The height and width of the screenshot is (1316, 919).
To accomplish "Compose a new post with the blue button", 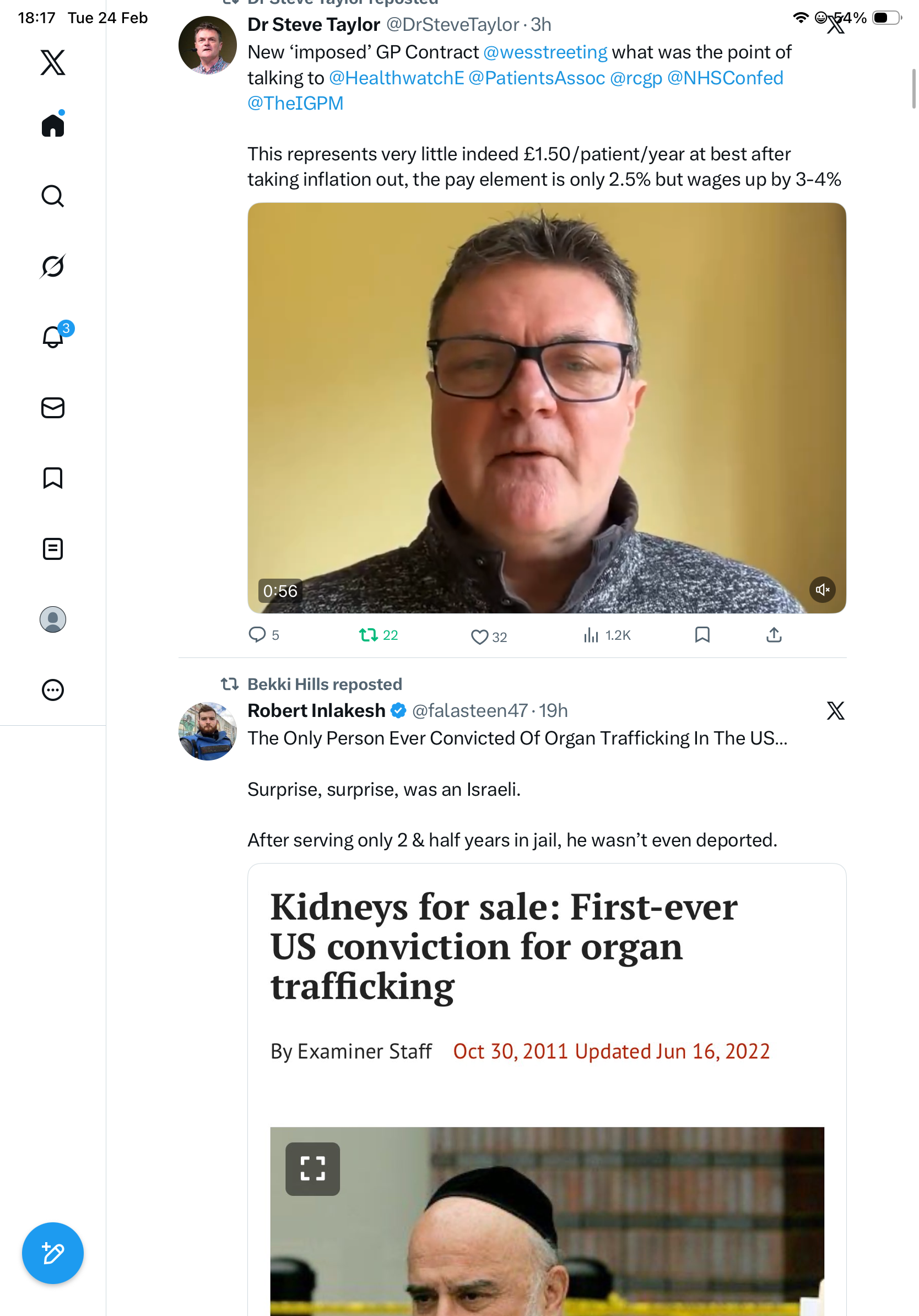I will coord(53,1253).
